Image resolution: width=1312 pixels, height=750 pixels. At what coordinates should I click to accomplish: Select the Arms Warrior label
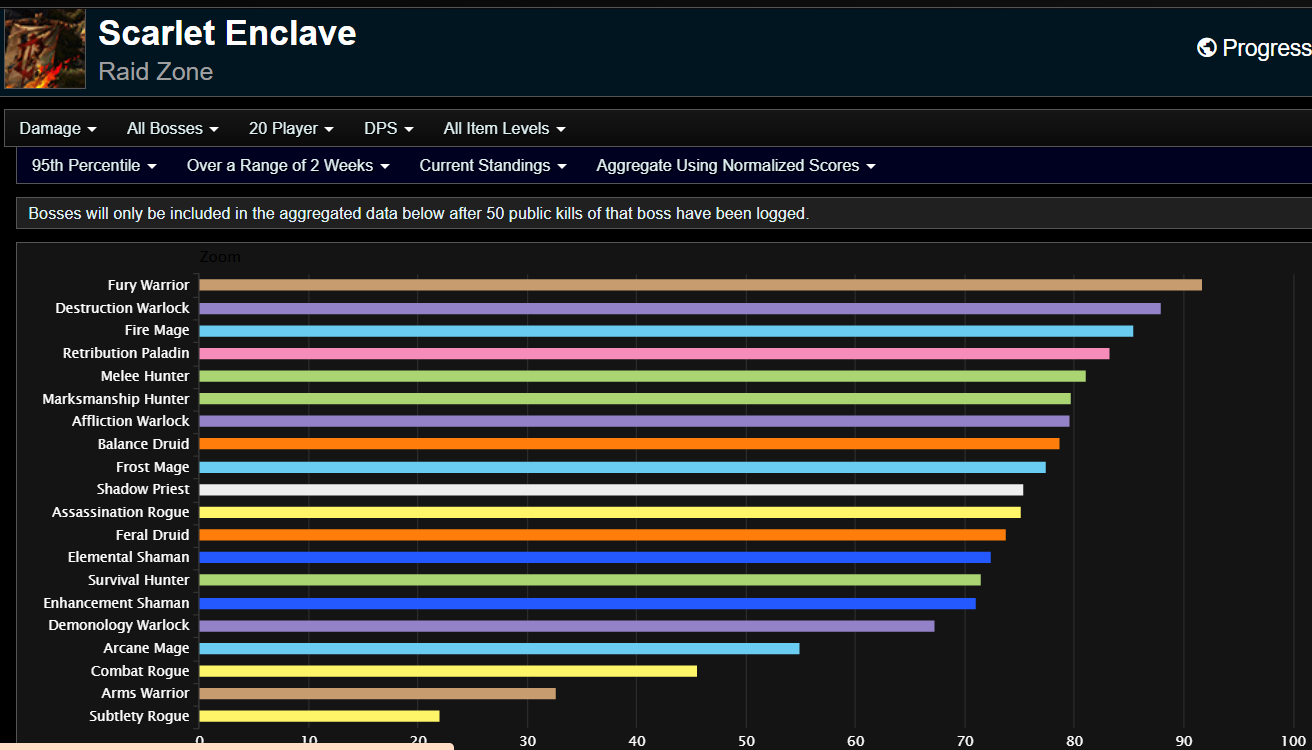pyautogui.click(x=145, y=693)
